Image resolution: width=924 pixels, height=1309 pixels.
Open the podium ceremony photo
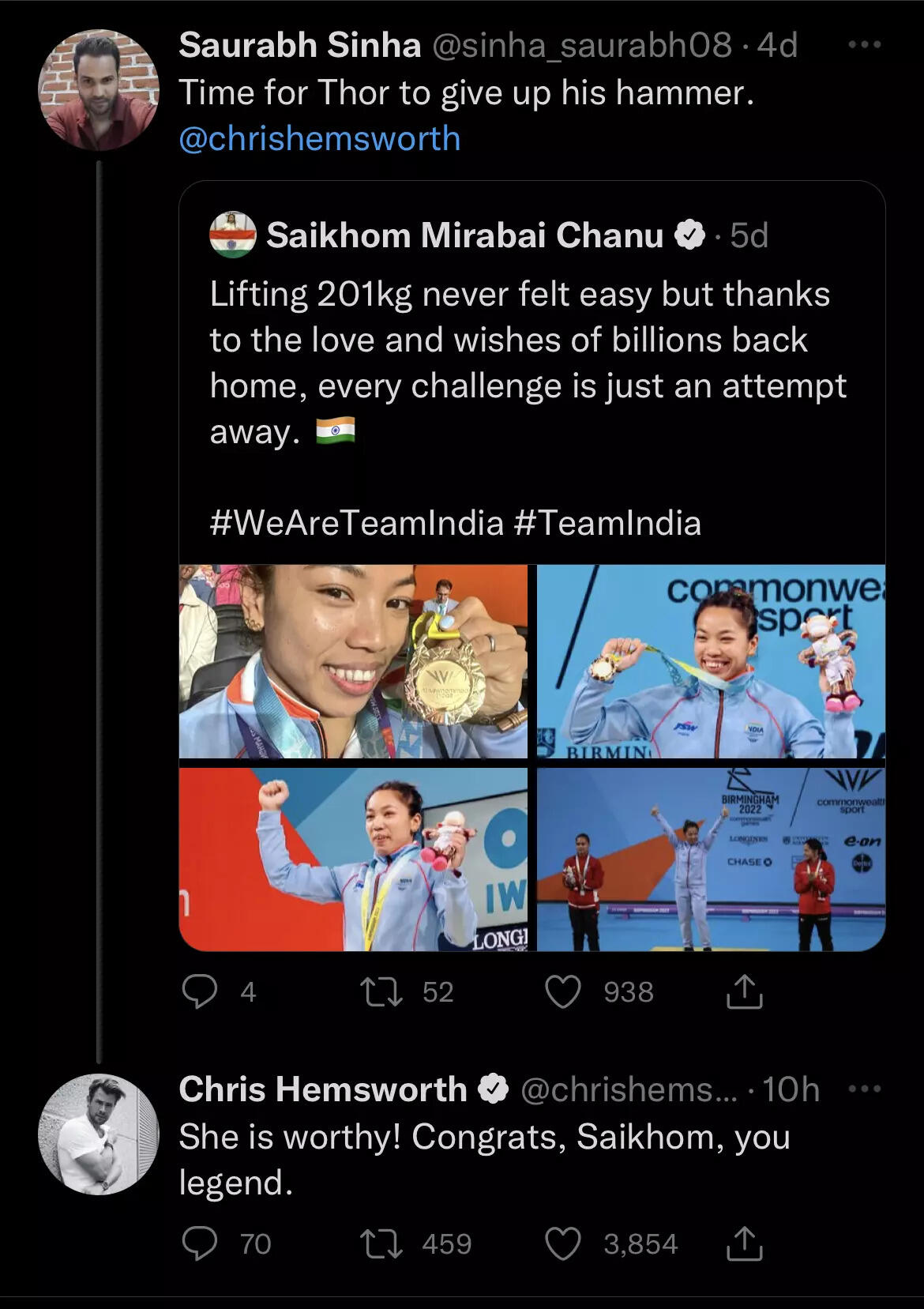tap(711, 860)
